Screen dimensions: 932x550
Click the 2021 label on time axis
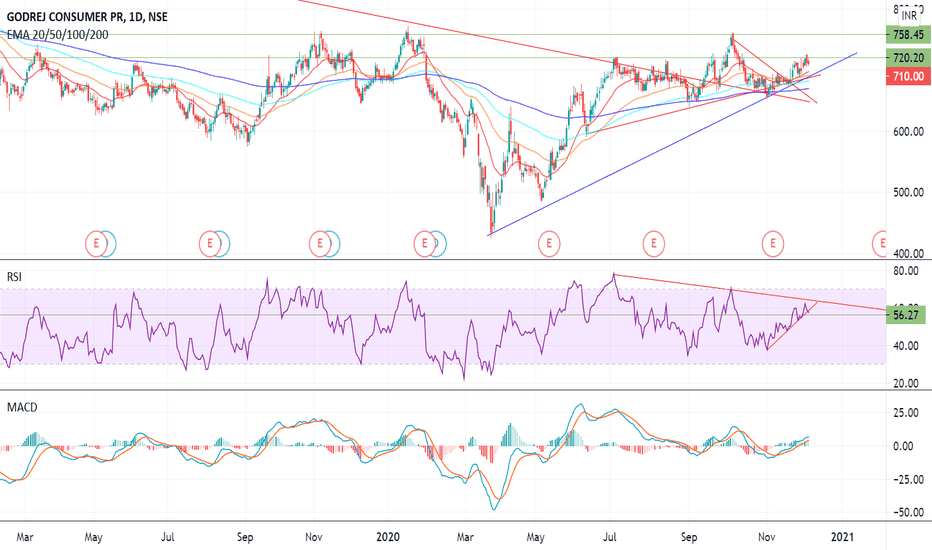842,537
